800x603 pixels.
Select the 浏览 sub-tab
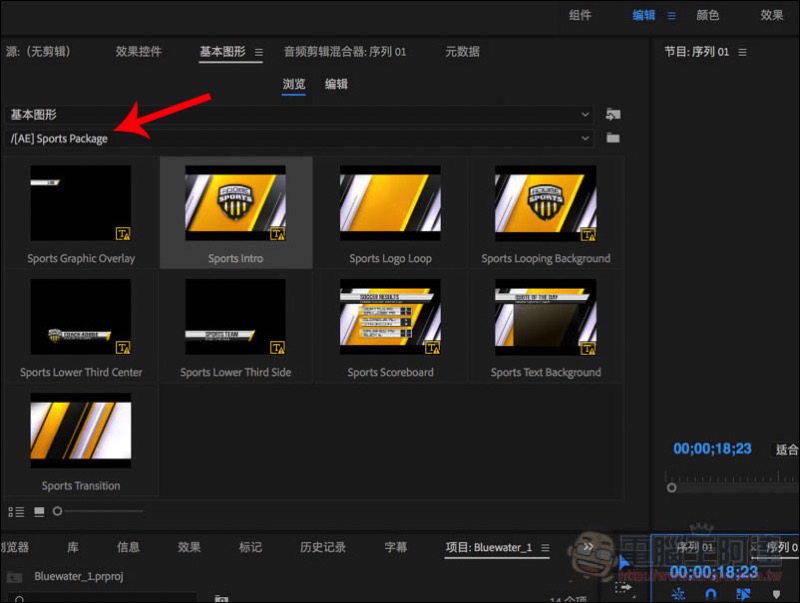click(294, 84)
